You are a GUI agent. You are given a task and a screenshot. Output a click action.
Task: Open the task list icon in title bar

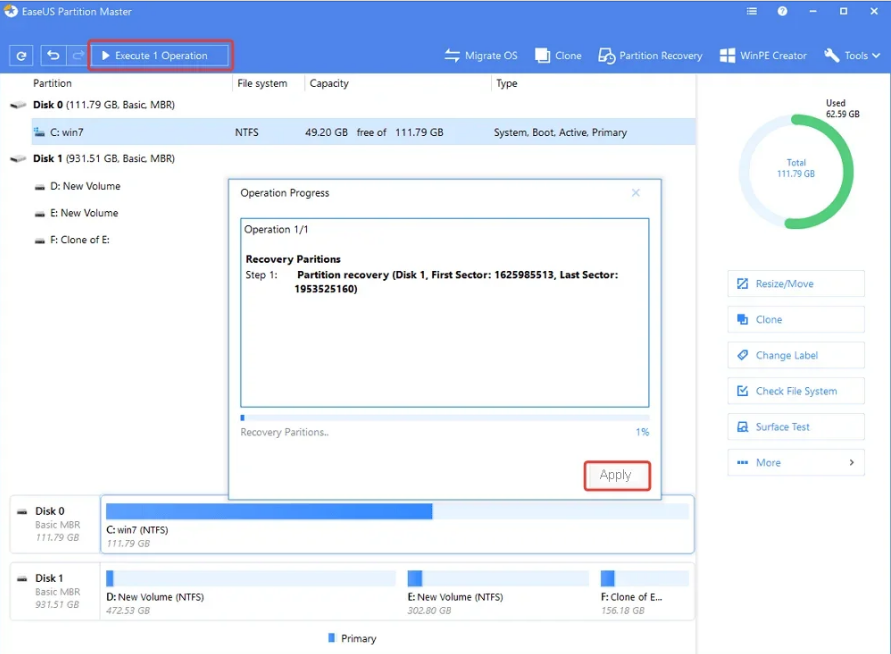pos(752,12)
